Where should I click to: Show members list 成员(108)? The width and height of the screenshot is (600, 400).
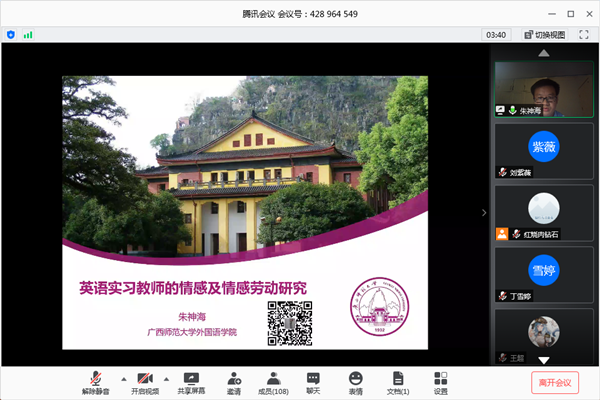coord(273,380)
